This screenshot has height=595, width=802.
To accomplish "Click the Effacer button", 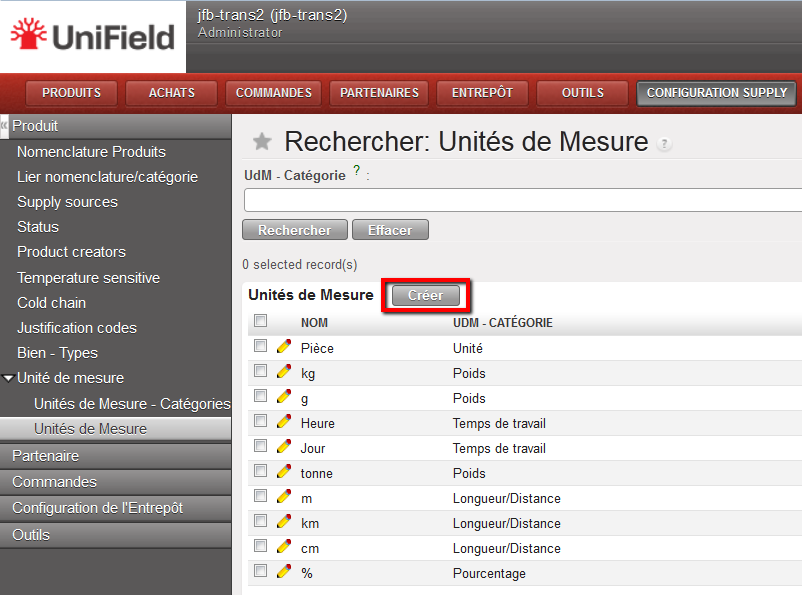I will [x=390, y=230].
